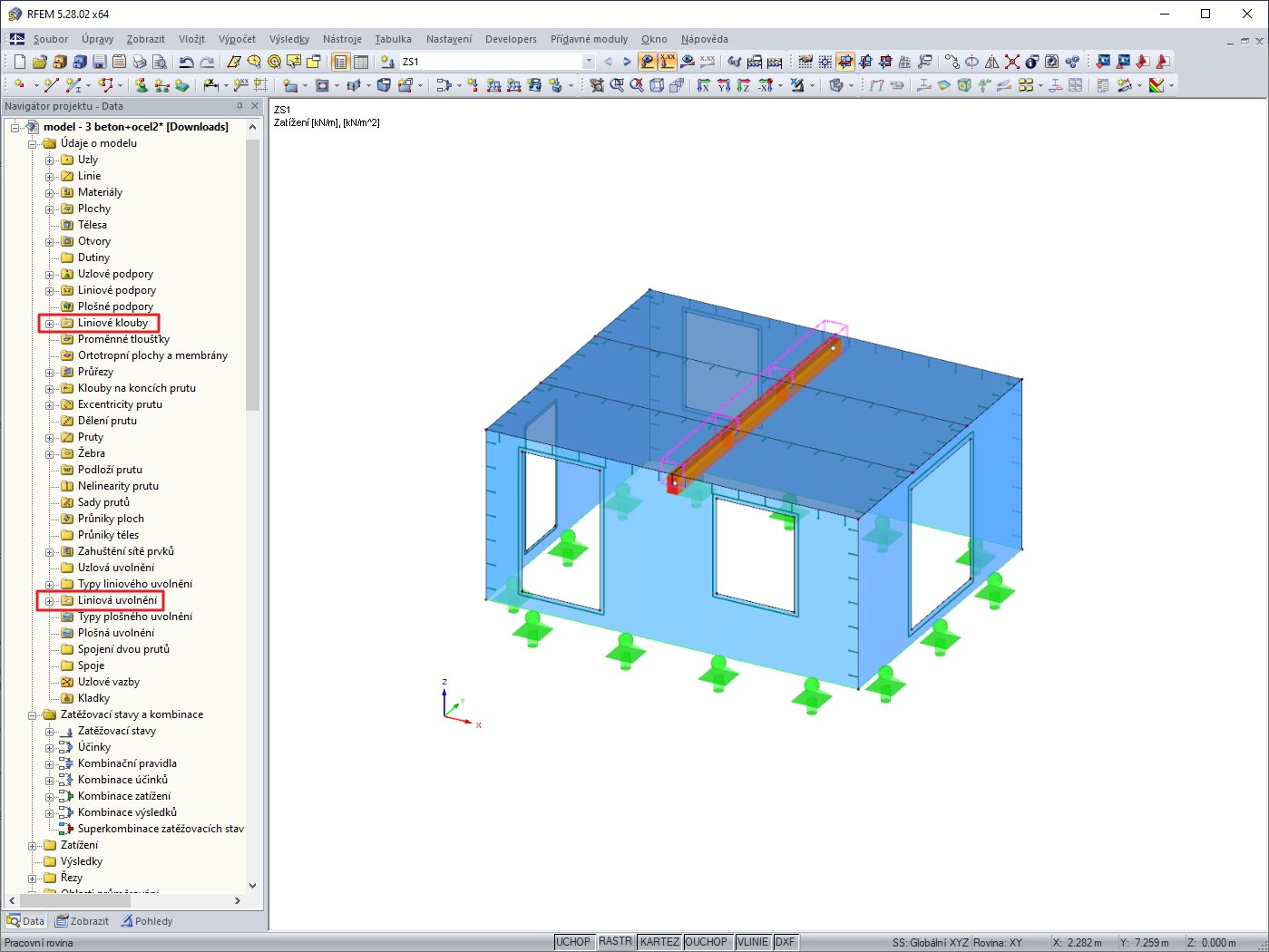Redo the last undone action
This screenshot has height=952, width=1269.
click(x=207, y=62)
